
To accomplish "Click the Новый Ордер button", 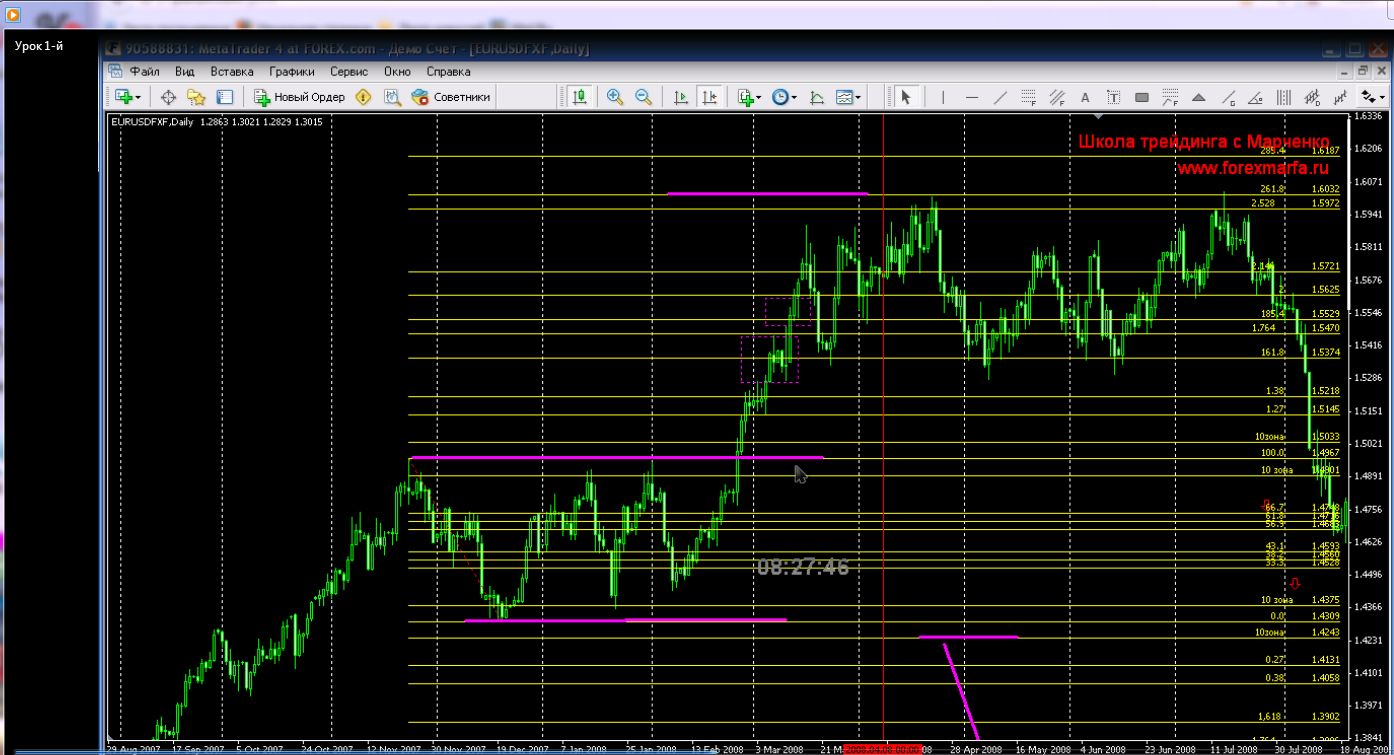I will (x=299, y=97).
